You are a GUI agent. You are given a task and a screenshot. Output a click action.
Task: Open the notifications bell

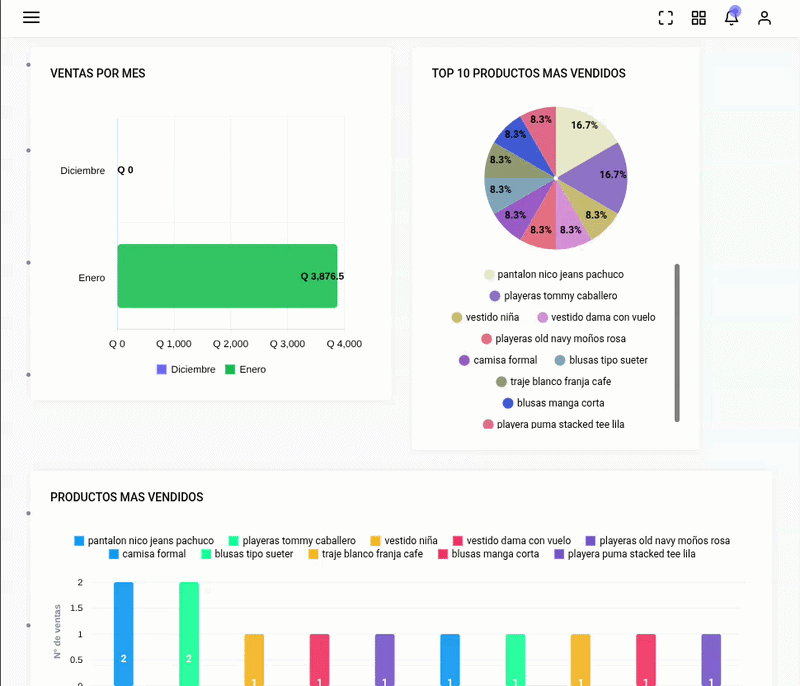pyautogui.click(x=731, y=18)
